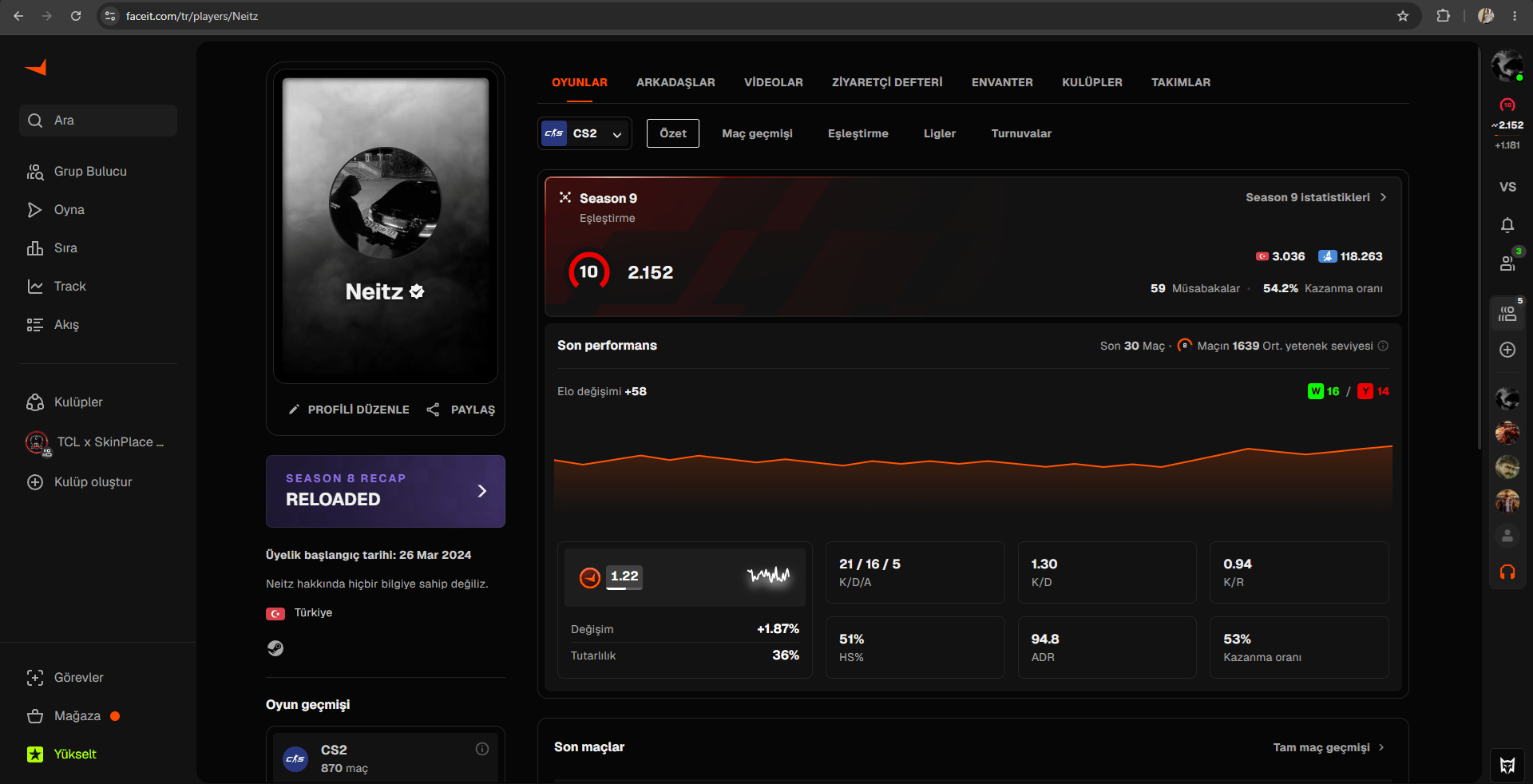This screenshot has height=784, width=1533.
Task: Open the Season 8 Recap Reloaded banner
Action: (386, 491)
